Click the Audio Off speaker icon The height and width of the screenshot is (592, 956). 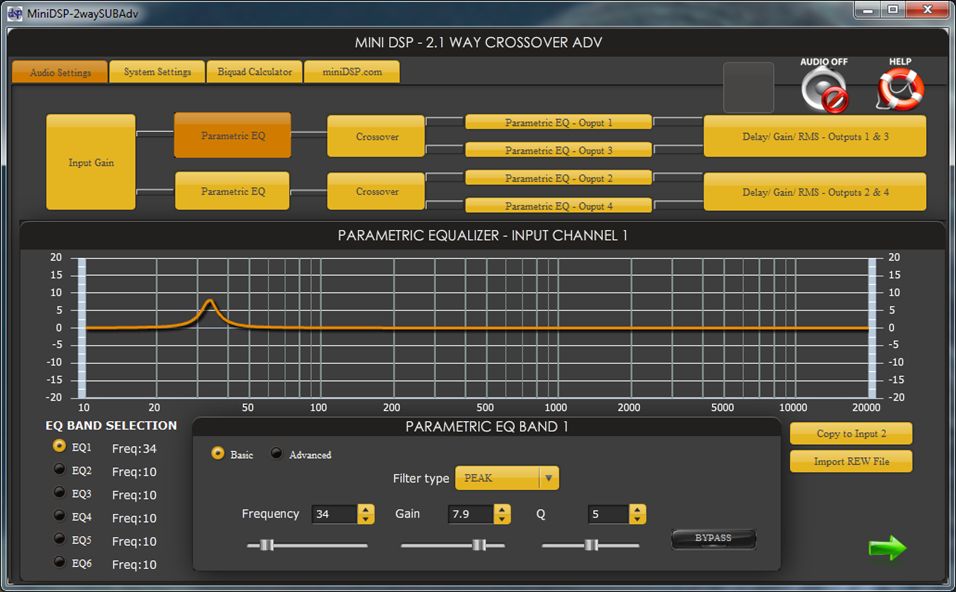[x=824, y=90]
